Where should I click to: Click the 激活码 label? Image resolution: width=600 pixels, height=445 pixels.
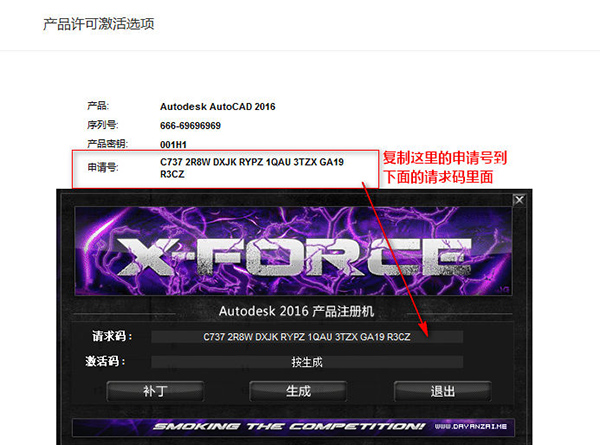pos(105,361)
